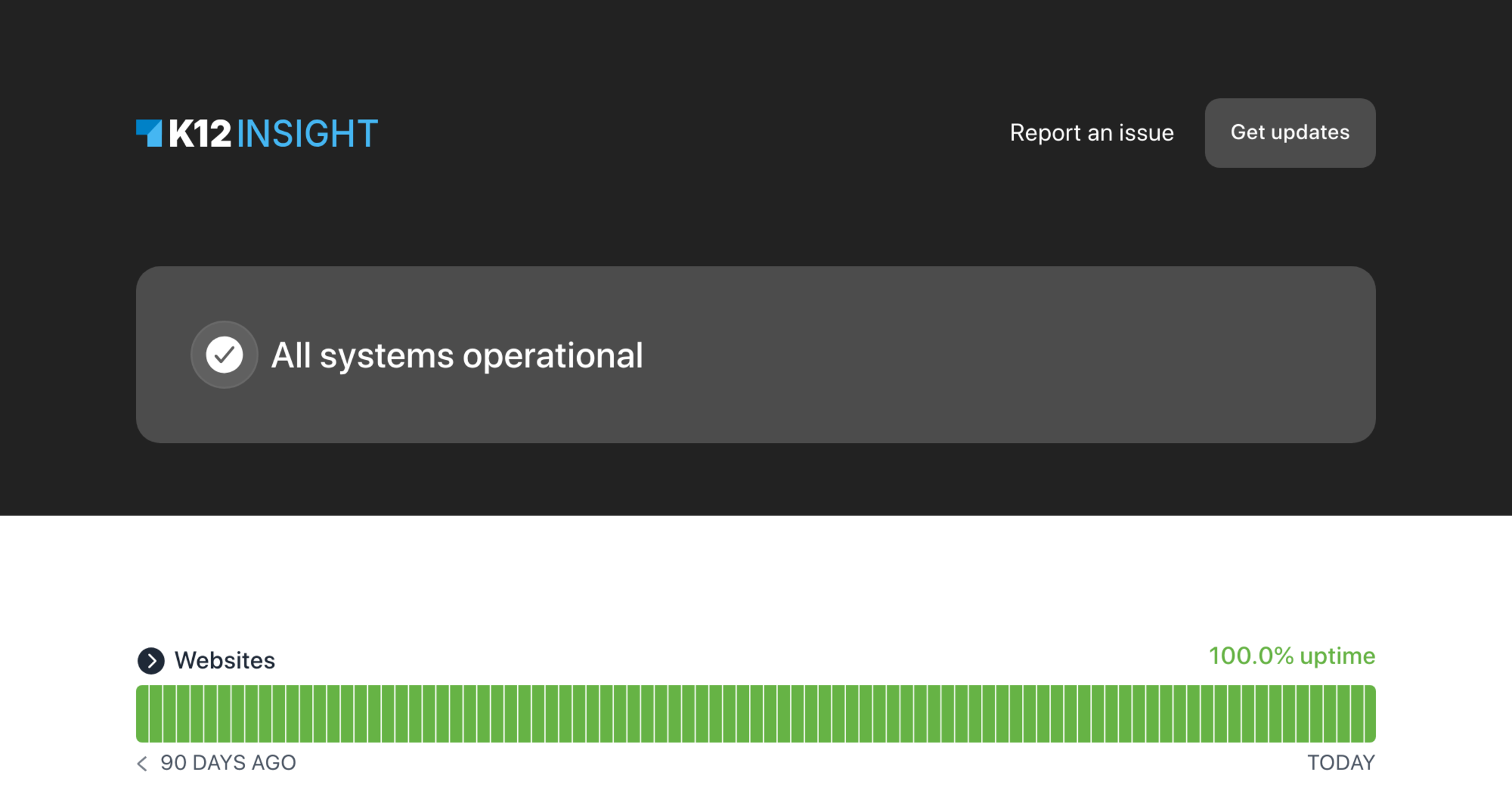Click the TODAY timeline label
1512x794 pixels.
[x=1341, y=763]
